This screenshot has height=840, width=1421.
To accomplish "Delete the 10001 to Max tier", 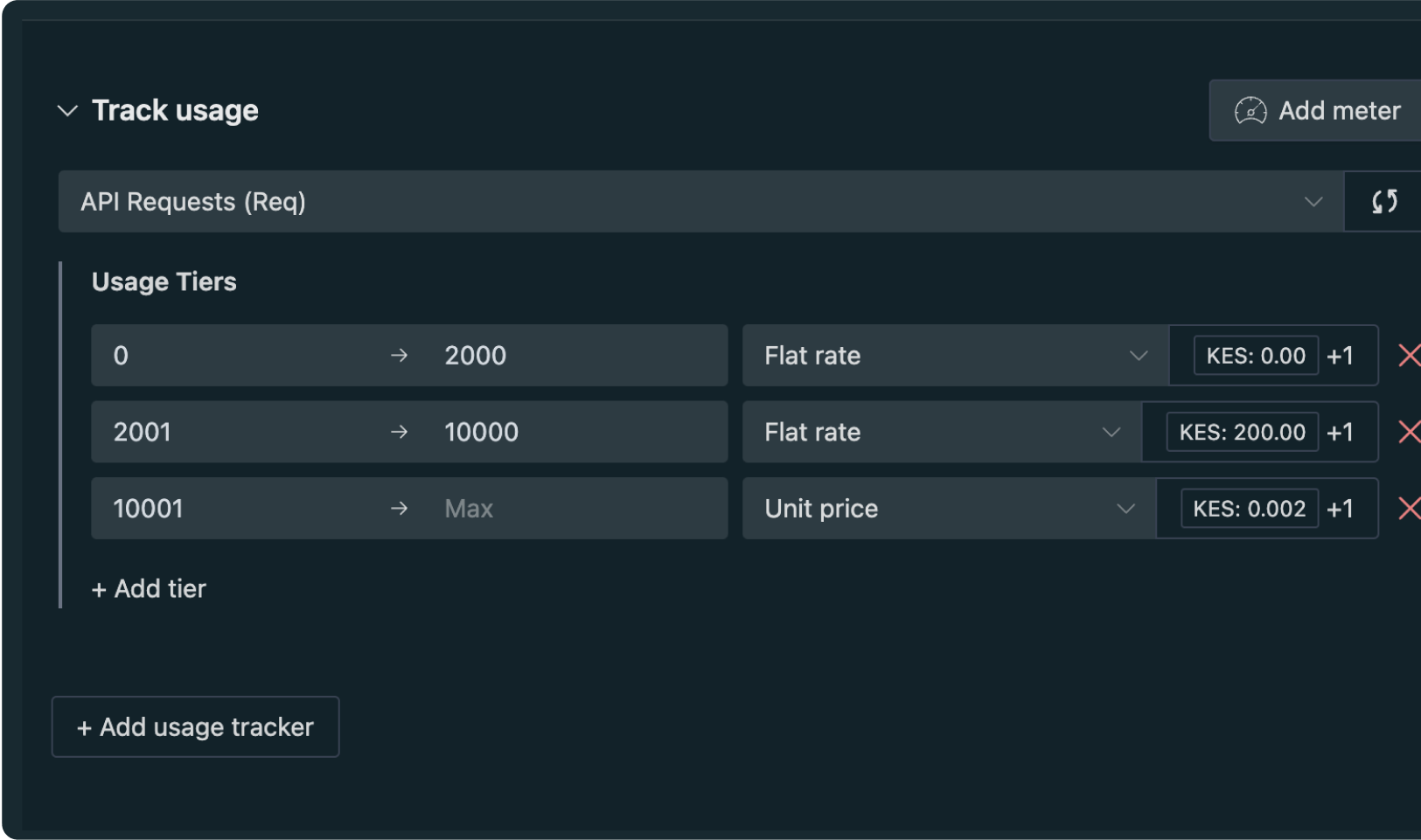I will [x=1409, y=508].
